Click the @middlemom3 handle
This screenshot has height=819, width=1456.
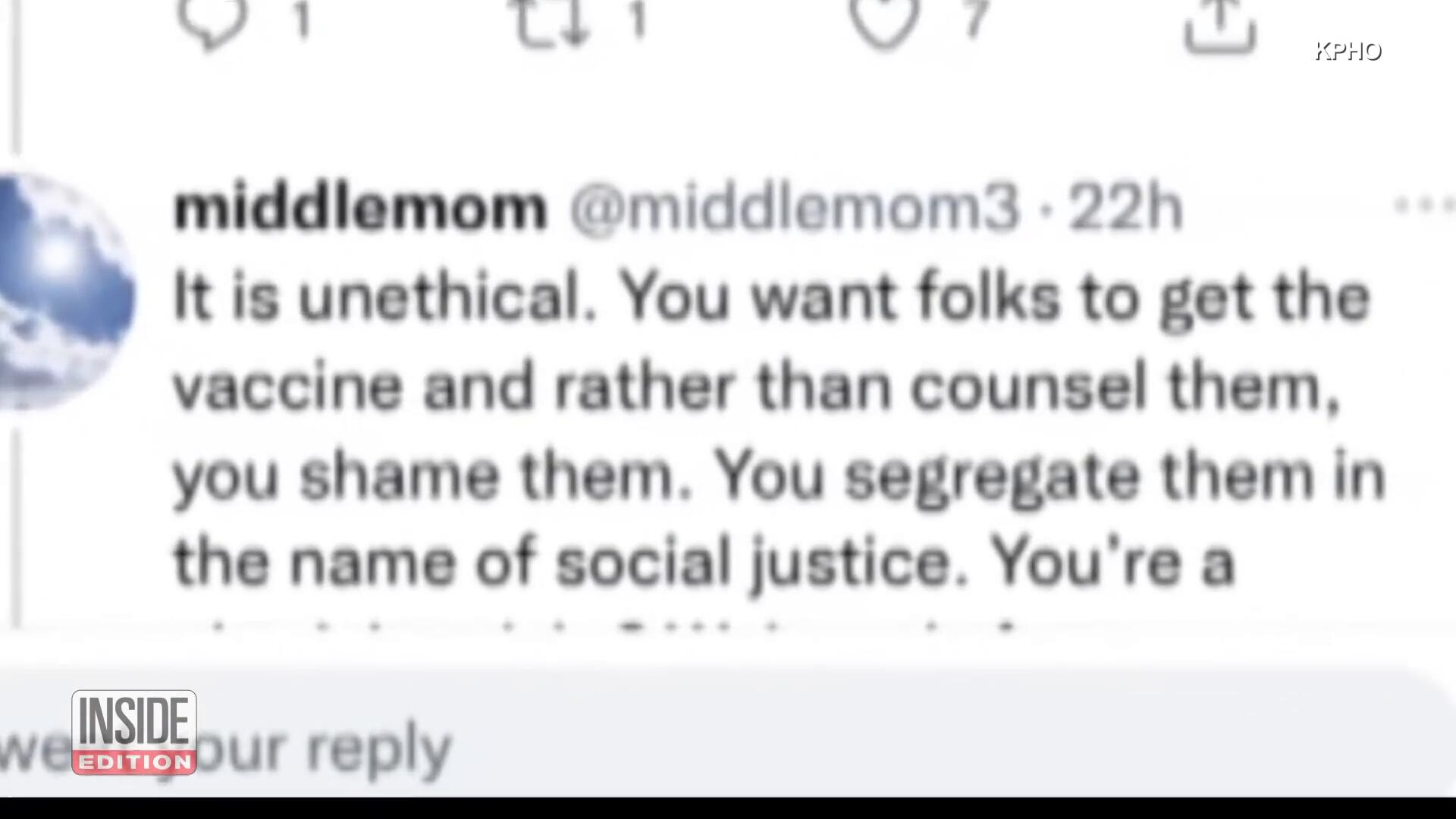[794, 209]
